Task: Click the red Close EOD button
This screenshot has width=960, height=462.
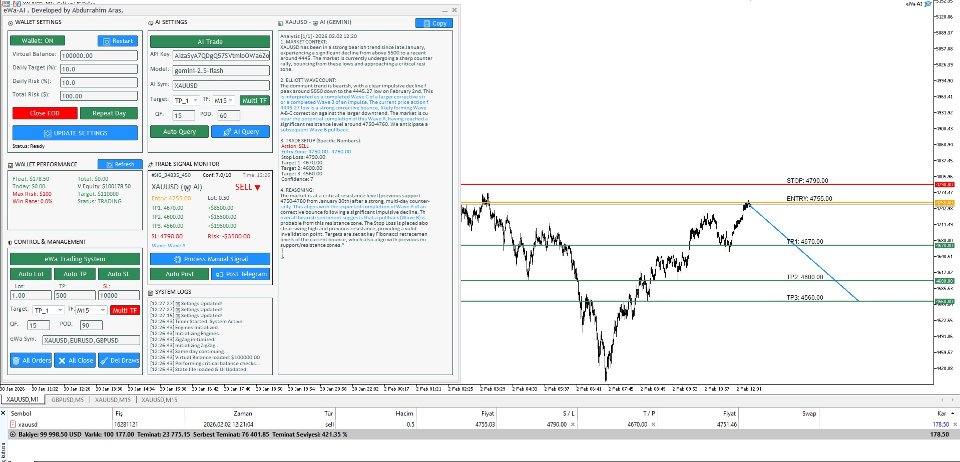Action: (45, 113)
